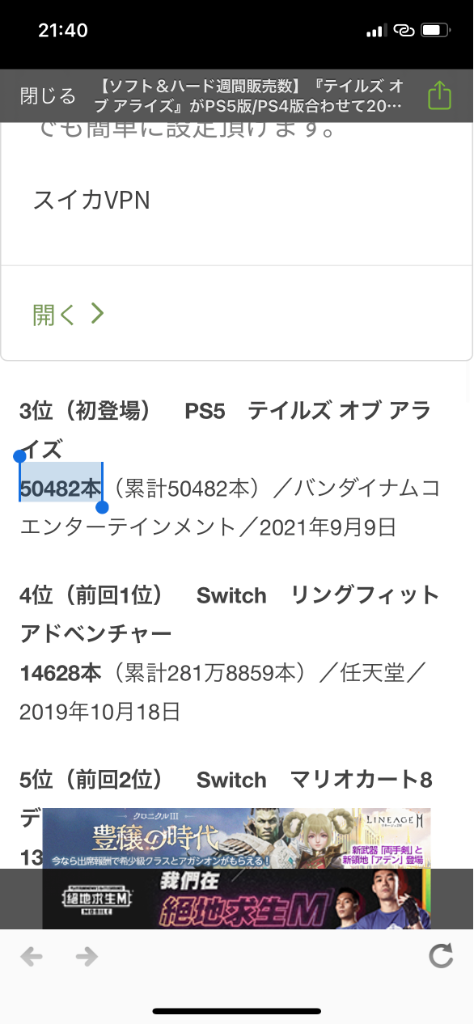Image resolution: width=474 pixels, height=1024 pixels.
Task: Tap the left text selection handle
Action: pos(20,456)
